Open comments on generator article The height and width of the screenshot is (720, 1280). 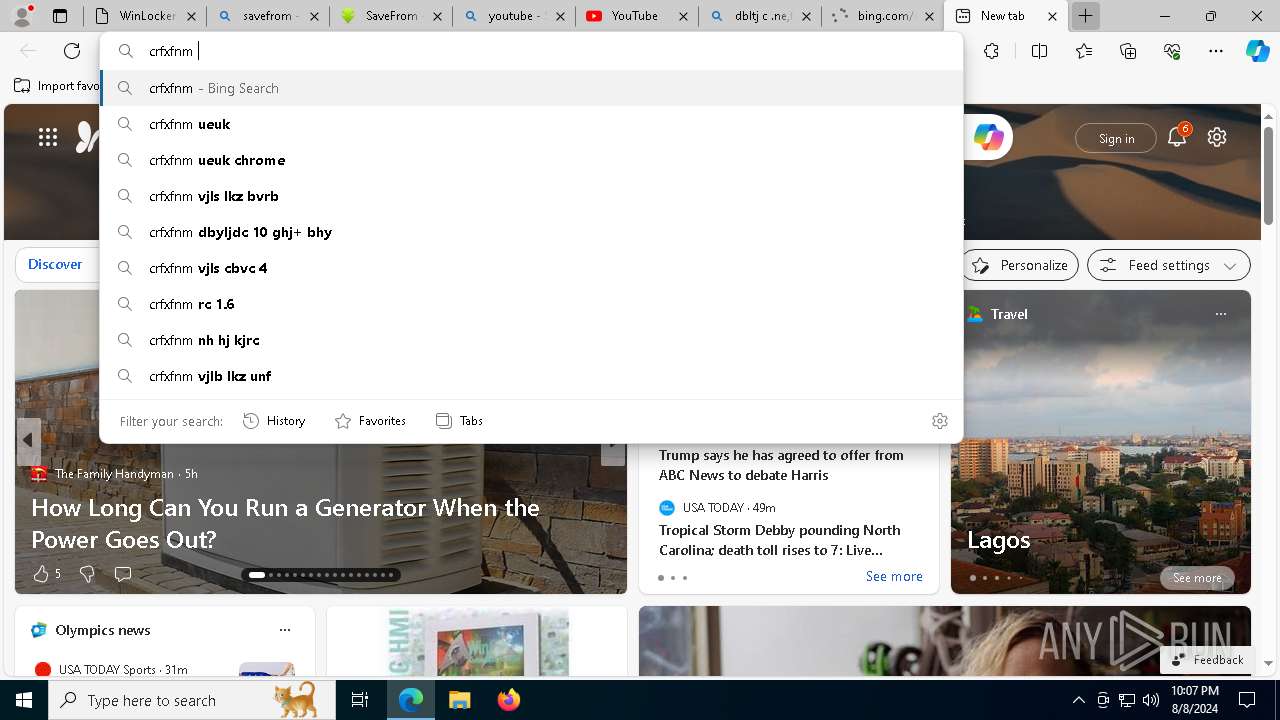click(x=123, y=574)
